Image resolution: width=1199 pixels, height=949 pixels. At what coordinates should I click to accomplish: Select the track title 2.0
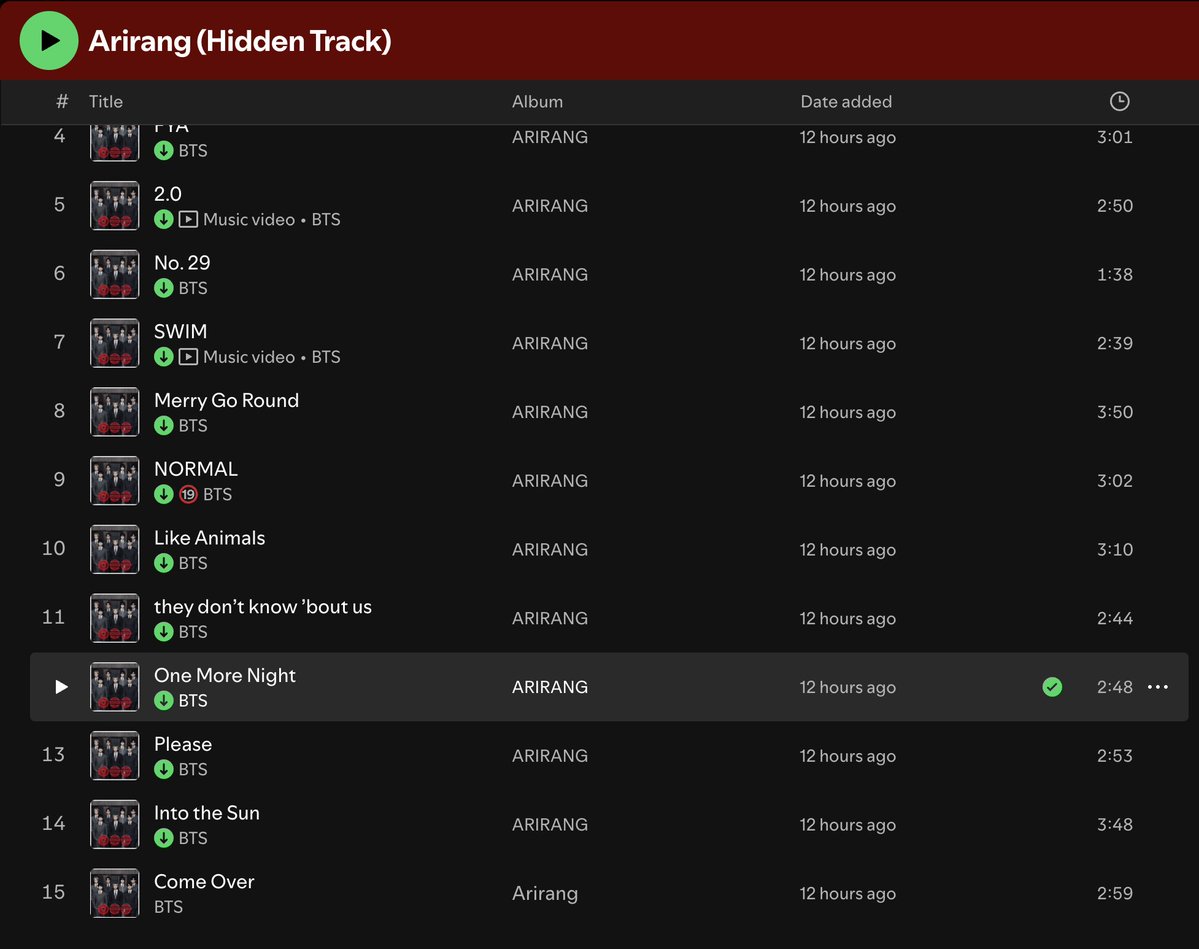(167, 194)
